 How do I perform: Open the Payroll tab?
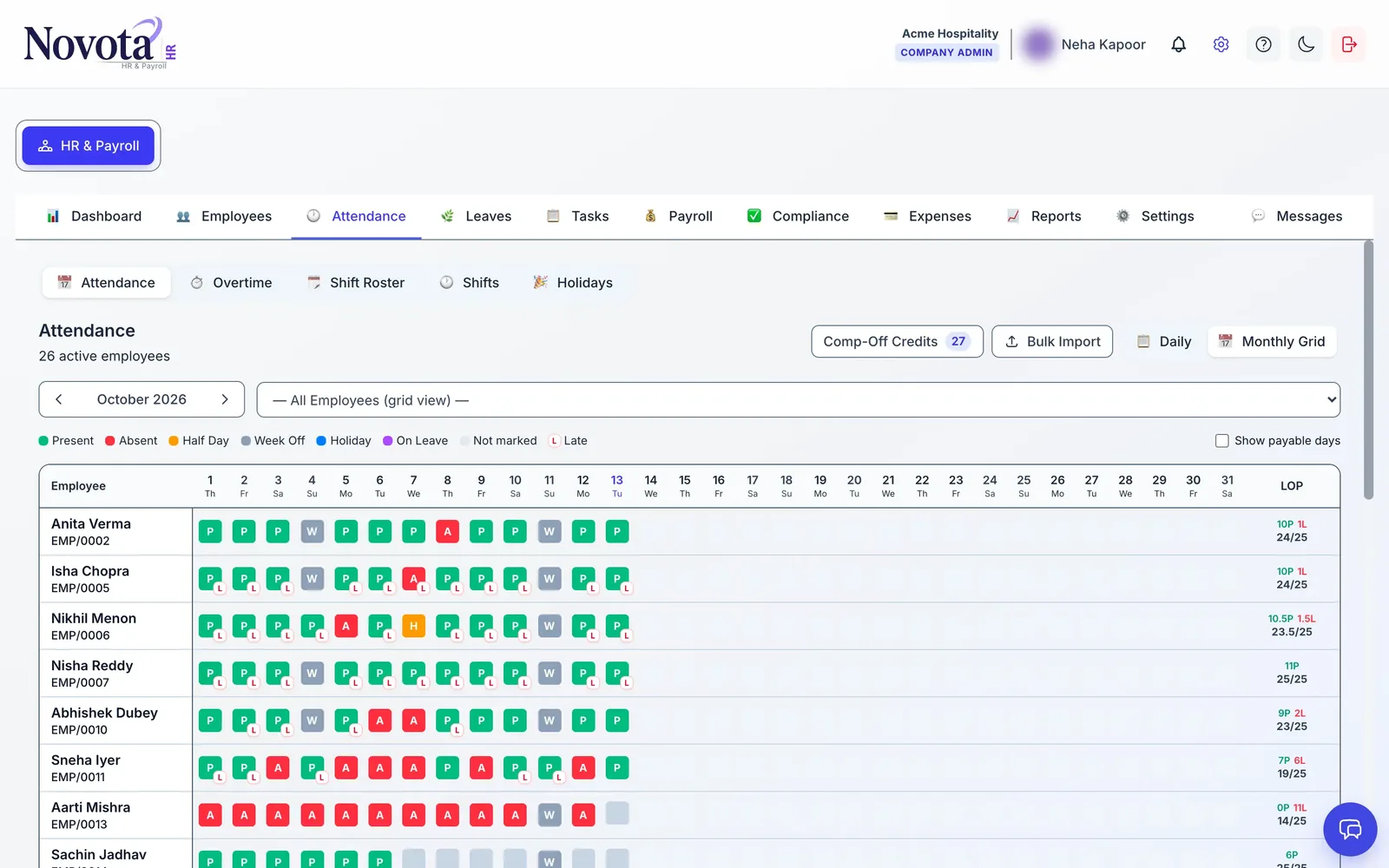[678, 216]
